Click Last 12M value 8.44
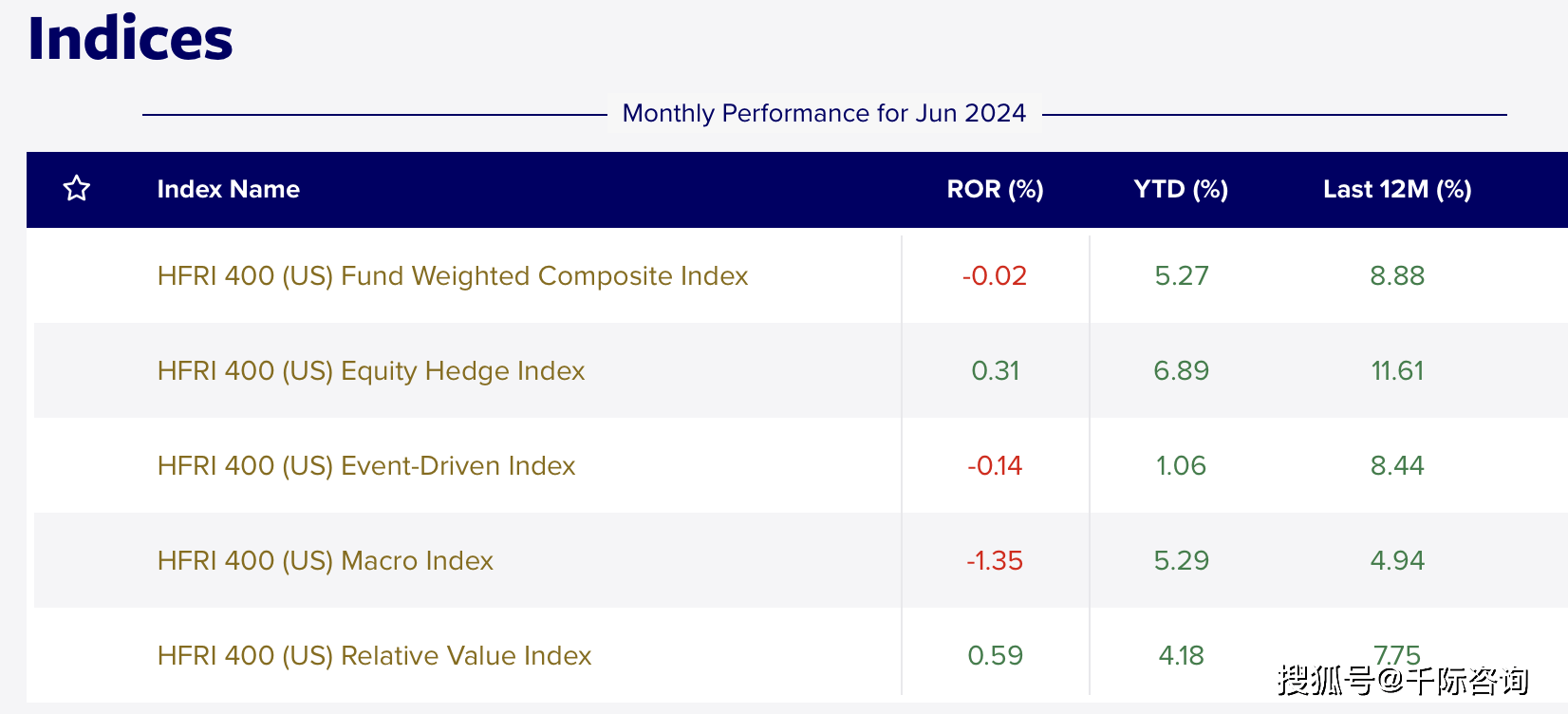 pos(1397,465)
